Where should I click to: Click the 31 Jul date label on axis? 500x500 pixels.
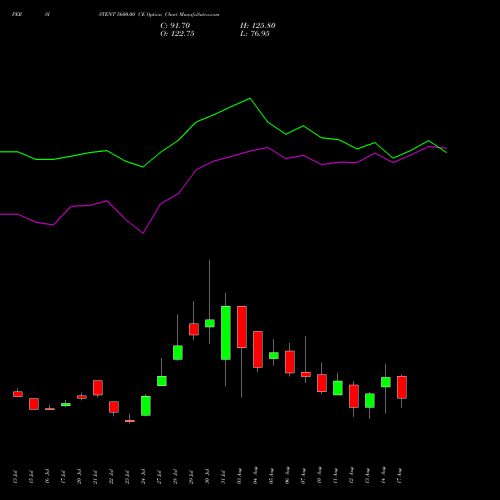[223, 477]
